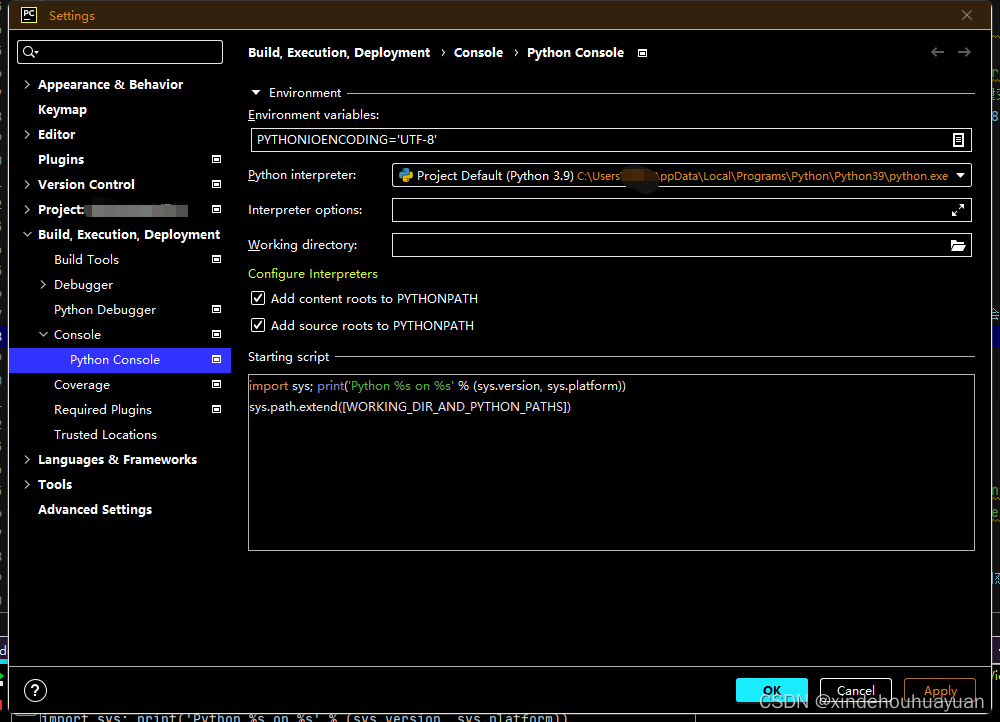This screenshot has width=1000, height=722.
Task: Expand the Editor node
Action: point(27,134)
